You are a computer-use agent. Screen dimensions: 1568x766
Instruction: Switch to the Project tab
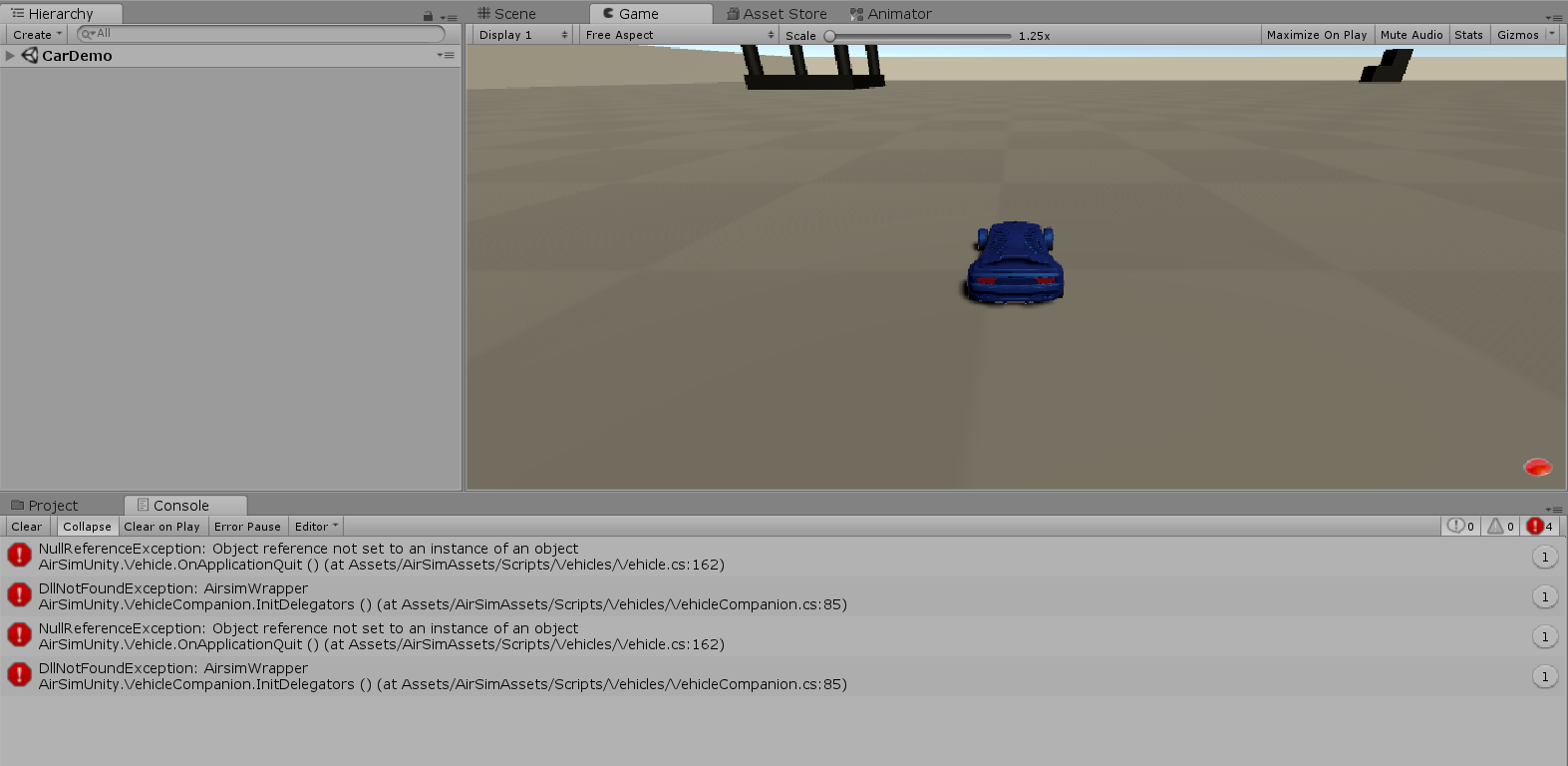pos(44,506)
